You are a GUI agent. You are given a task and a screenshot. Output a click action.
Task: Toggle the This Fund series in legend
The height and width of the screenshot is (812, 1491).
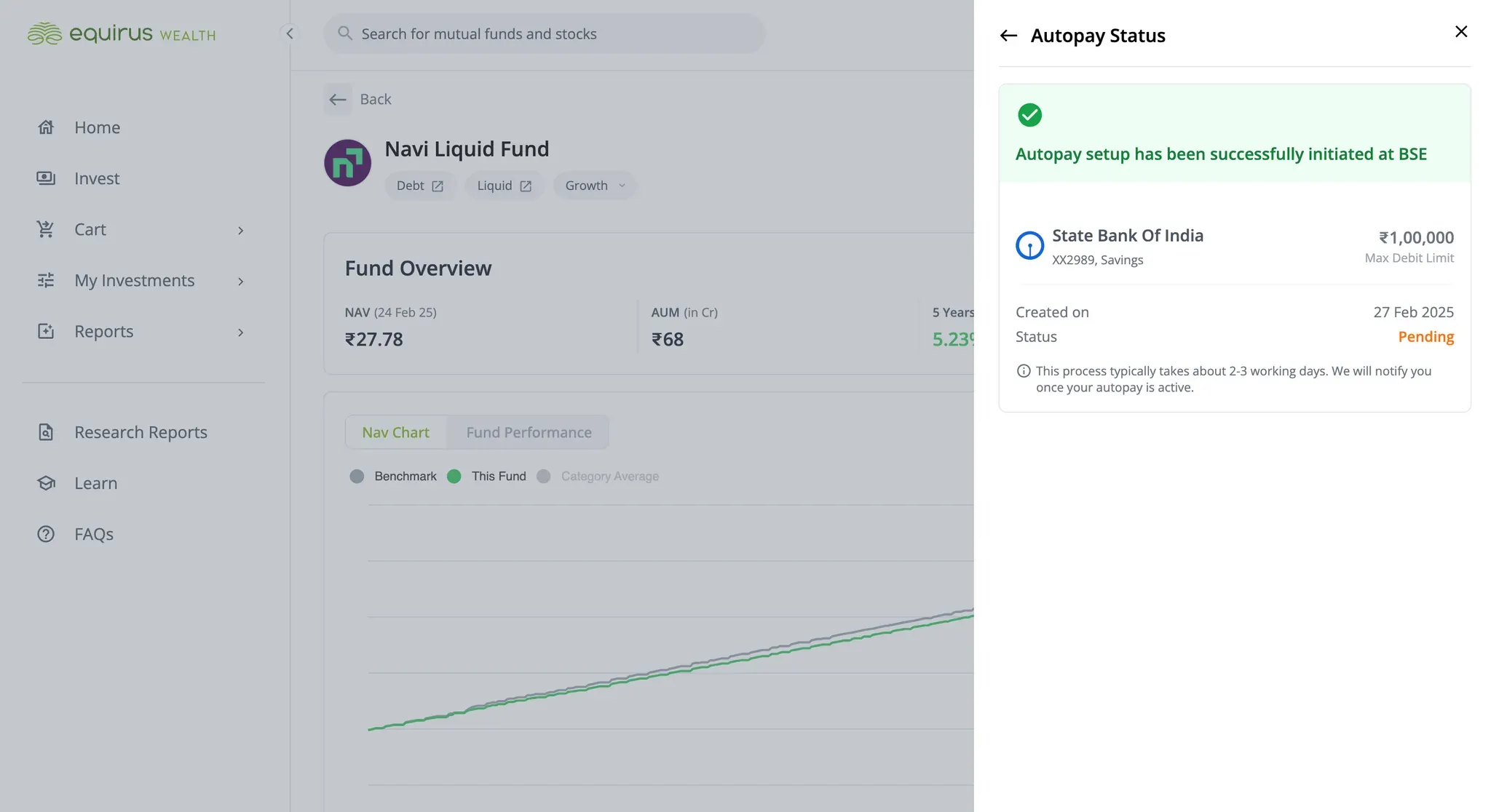[486, 477]
